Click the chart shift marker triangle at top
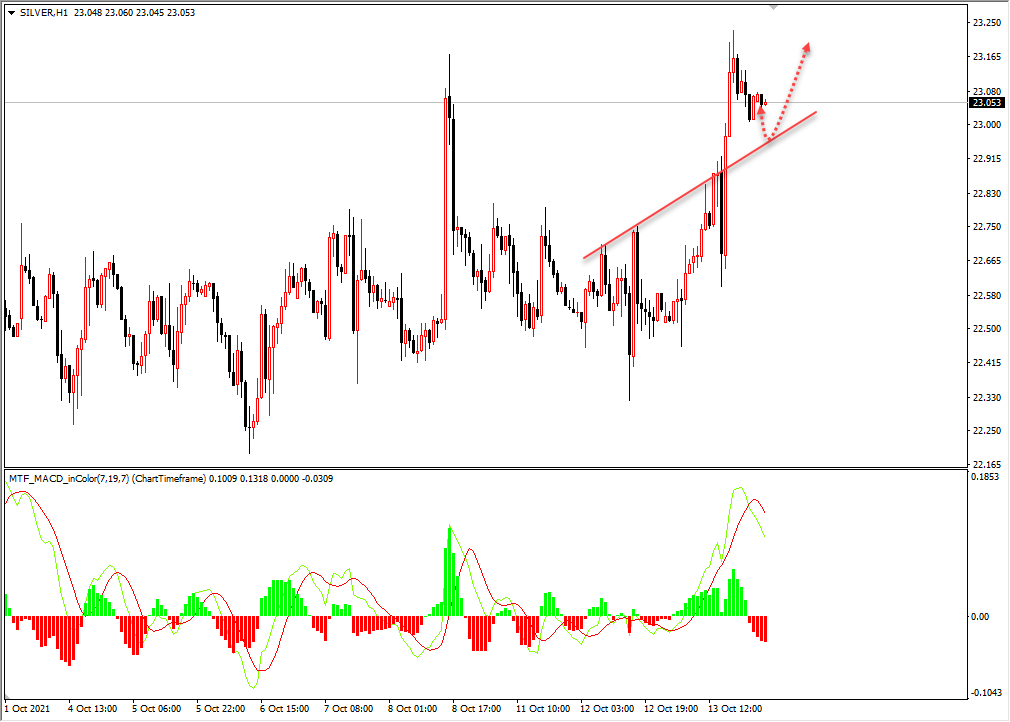 [x=774, y=7]
